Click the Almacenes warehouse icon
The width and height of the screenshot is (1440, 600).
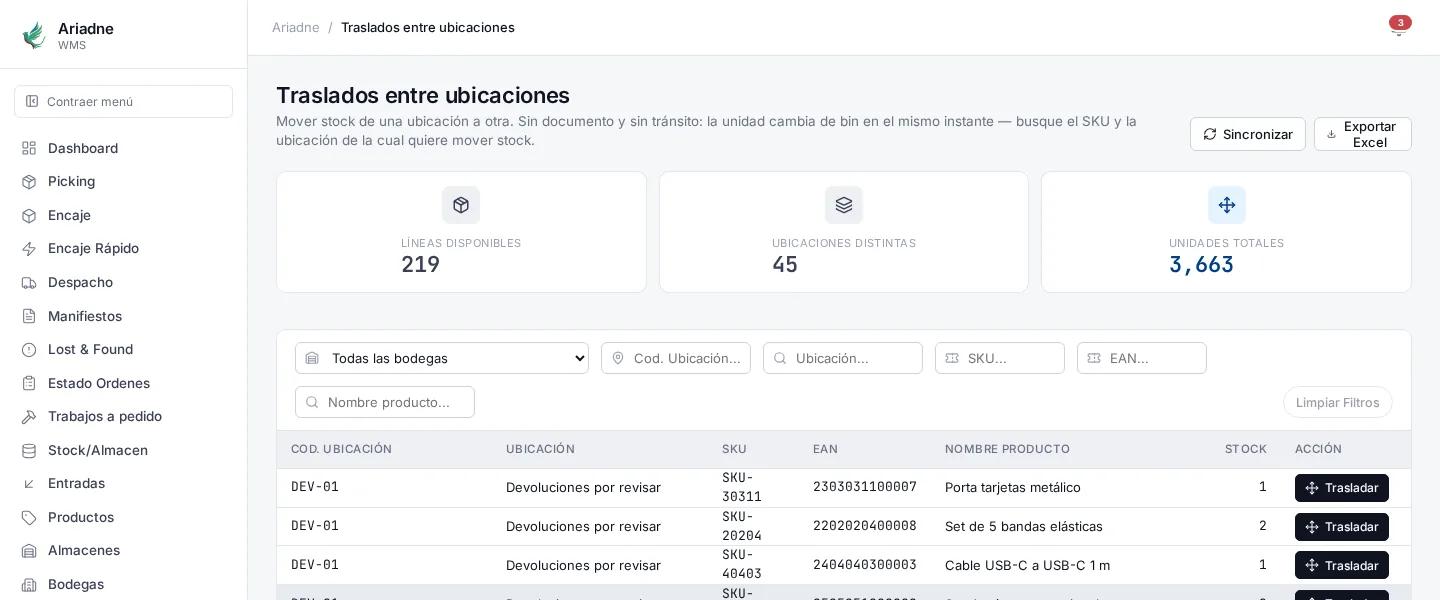(29, 550)
